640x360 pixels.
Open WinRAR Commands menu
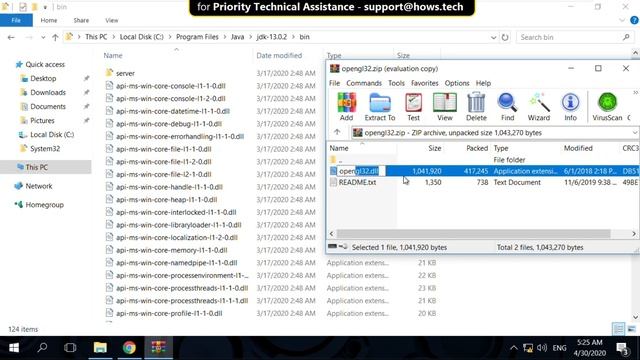tap(364, 83)
